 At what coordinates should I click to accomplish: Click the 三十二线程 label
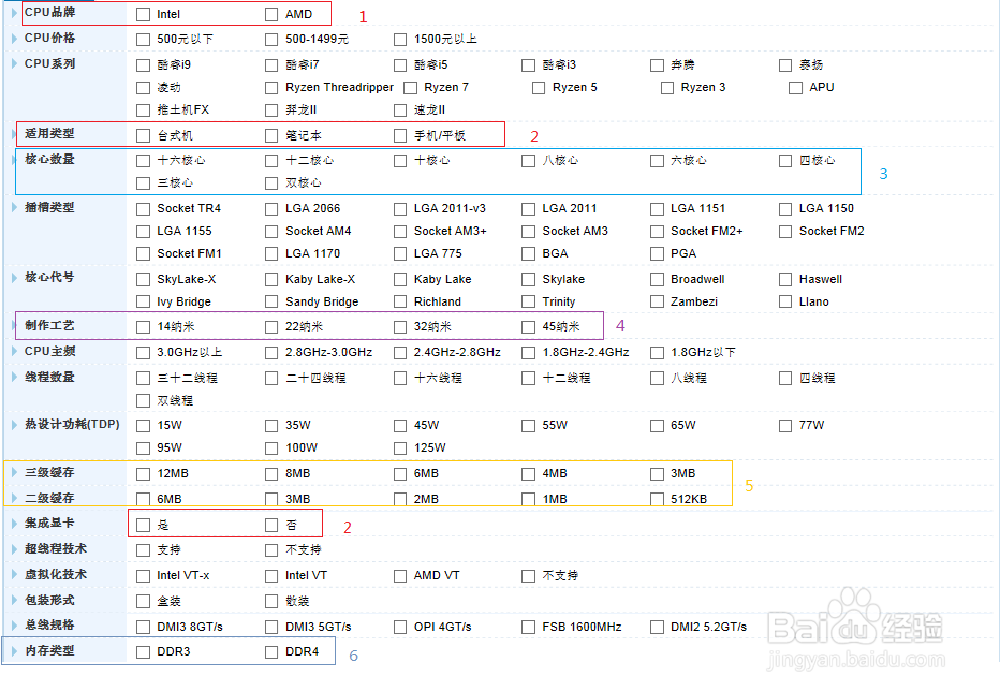(x=188, y=378)
